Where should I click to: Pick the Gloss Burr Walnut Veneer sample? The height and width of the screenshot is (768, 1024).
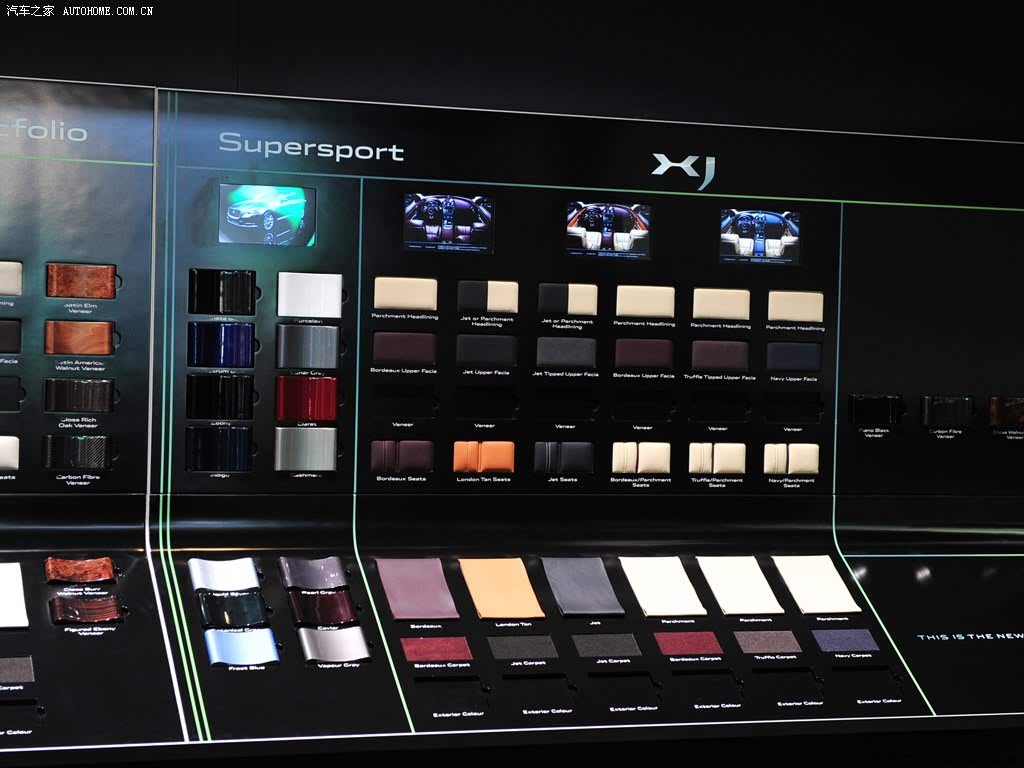(x=81, y=570)
